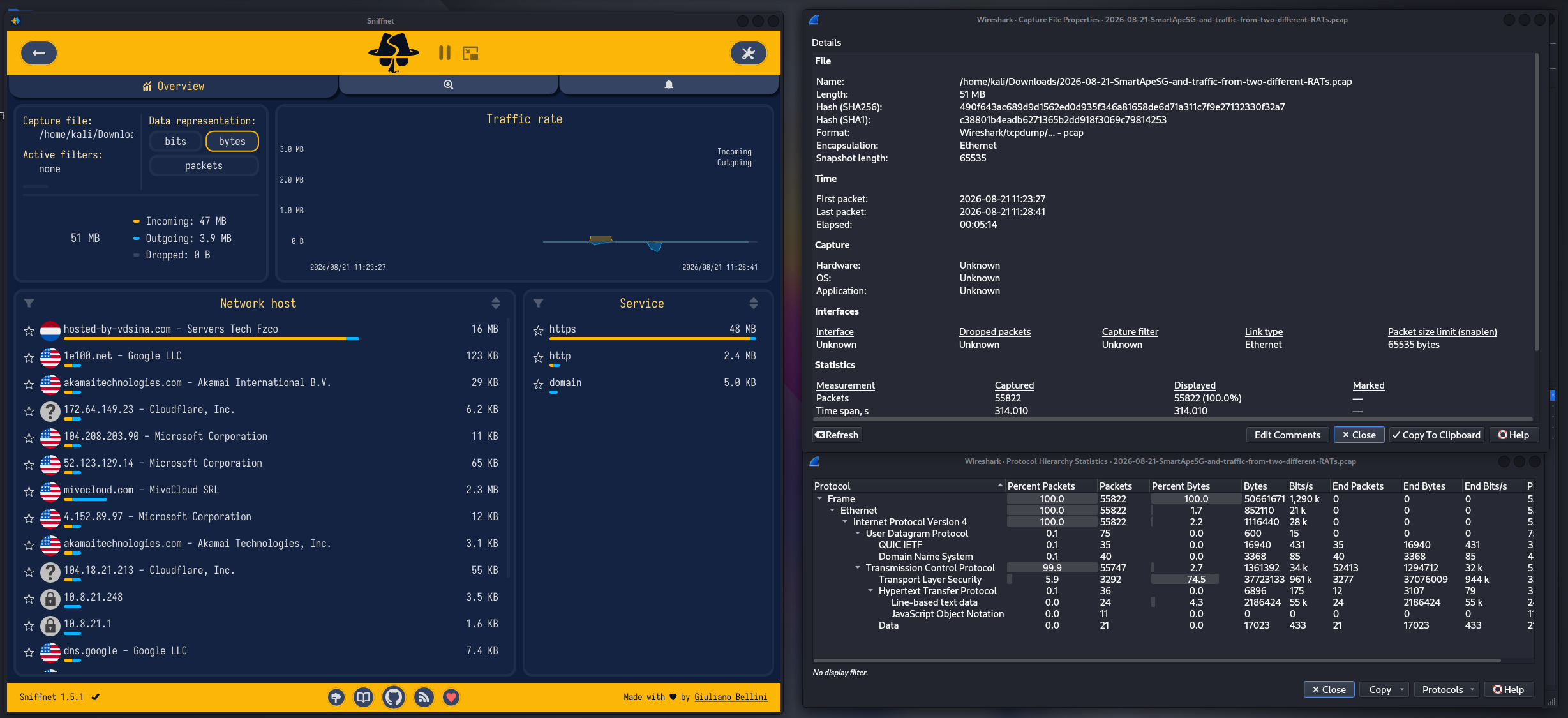Click the Sniffnet logo in the header
Screen dimensions: 1568x718
pyautogui.click(x=394, y=53)
